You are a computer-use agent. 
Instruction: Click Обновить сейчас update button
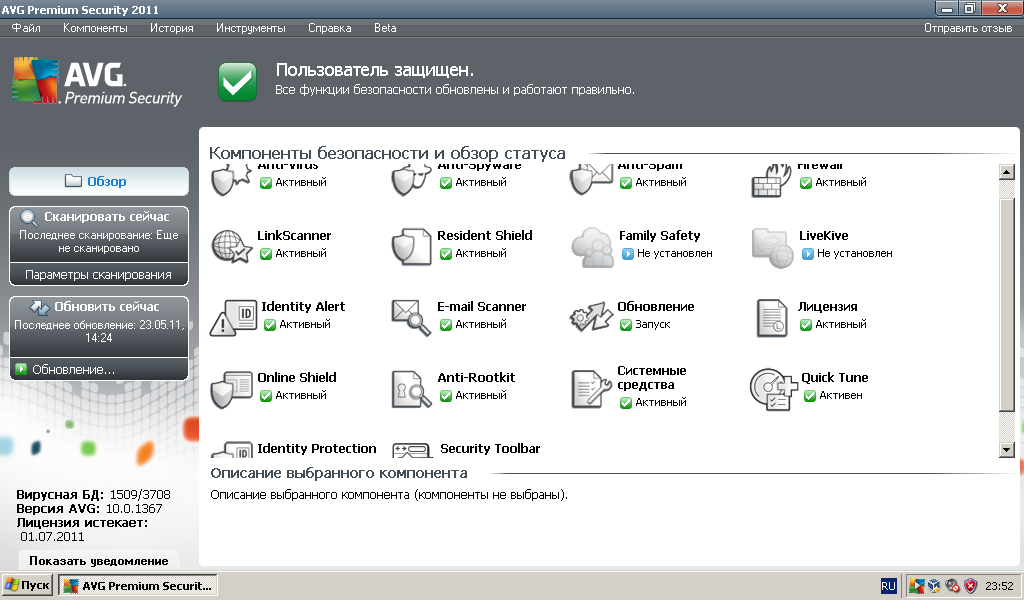(99, 326)
